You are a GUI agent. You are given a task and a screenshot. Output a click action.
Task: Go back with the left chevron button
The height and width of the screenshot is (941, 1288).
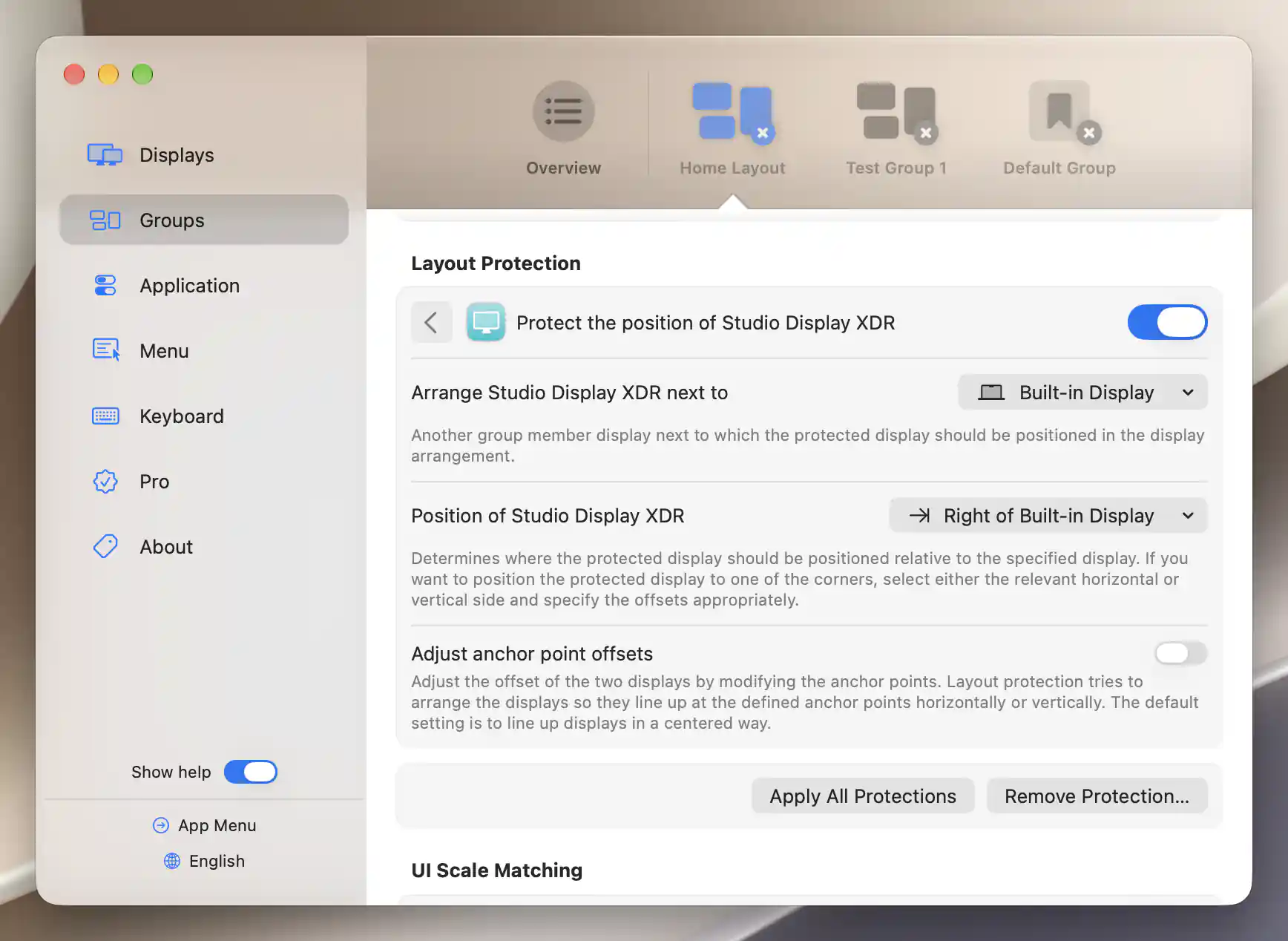click(432, 322)
